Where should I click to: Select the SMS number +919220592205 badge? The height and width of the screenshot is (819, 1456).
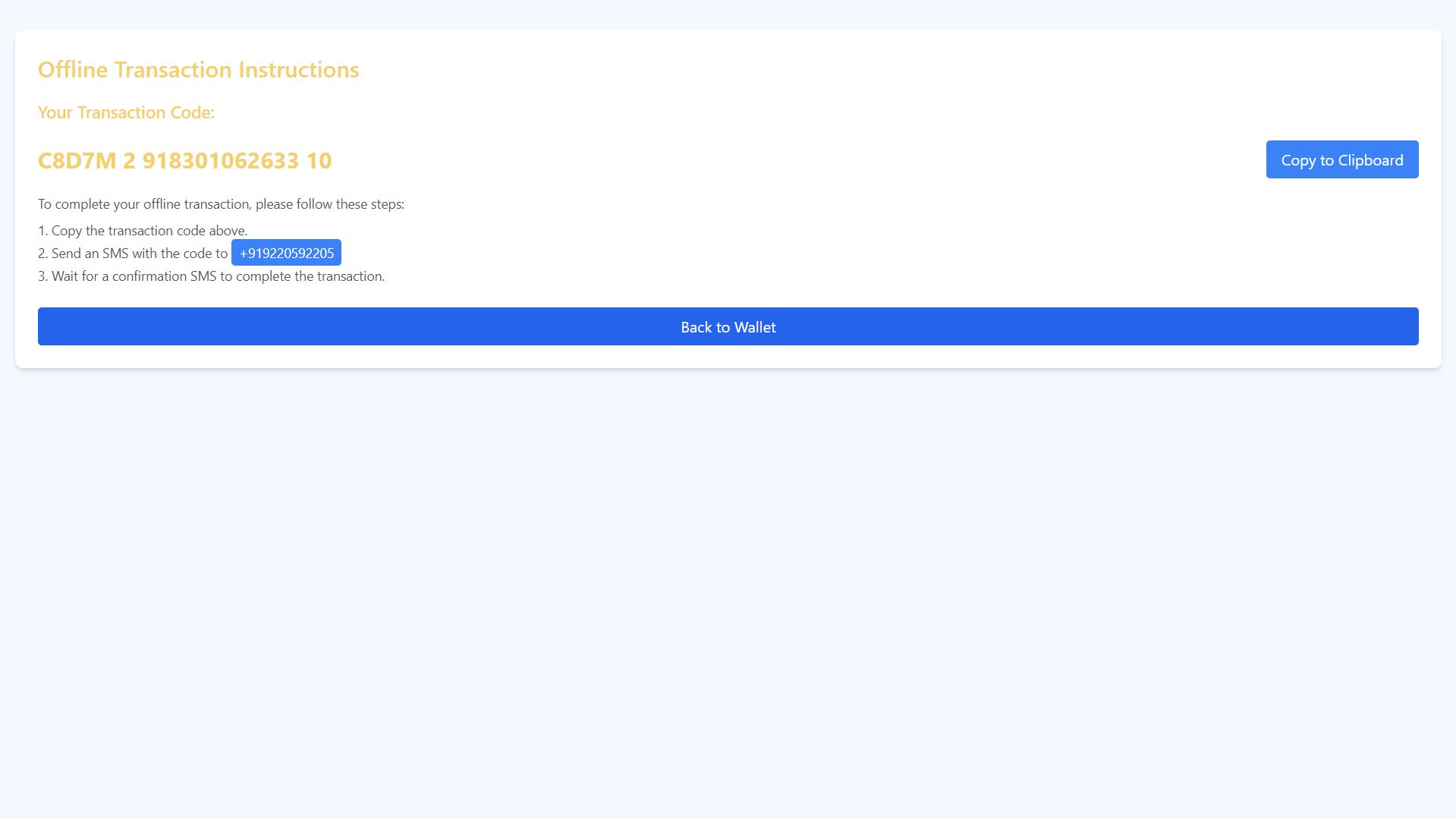click(x=286, y=253)
